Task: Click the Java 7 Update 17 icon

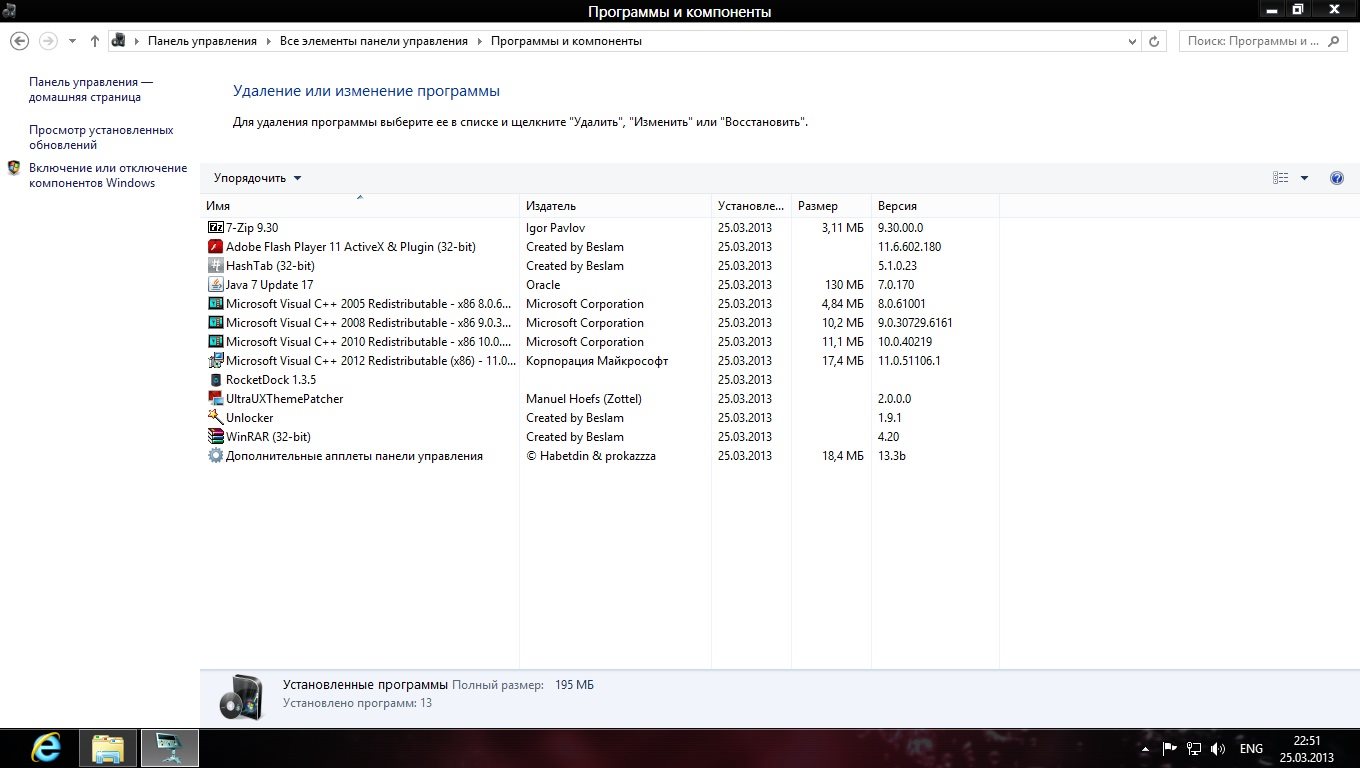Action: [215, 285]
